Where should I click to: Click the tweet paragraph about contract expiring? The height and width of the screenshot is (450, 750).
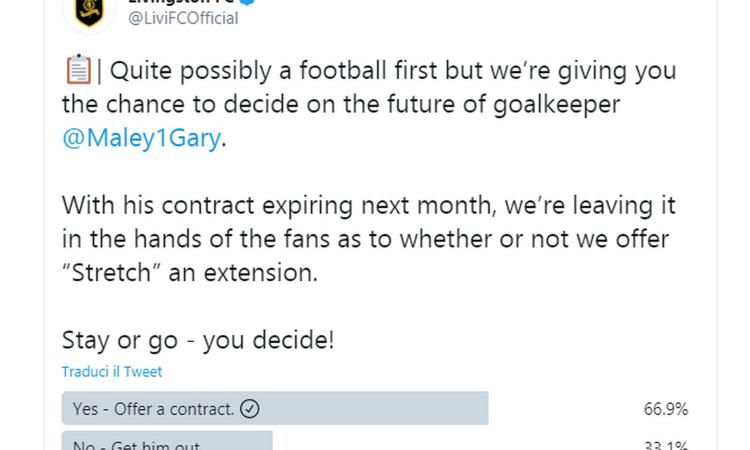coord(368,239)
